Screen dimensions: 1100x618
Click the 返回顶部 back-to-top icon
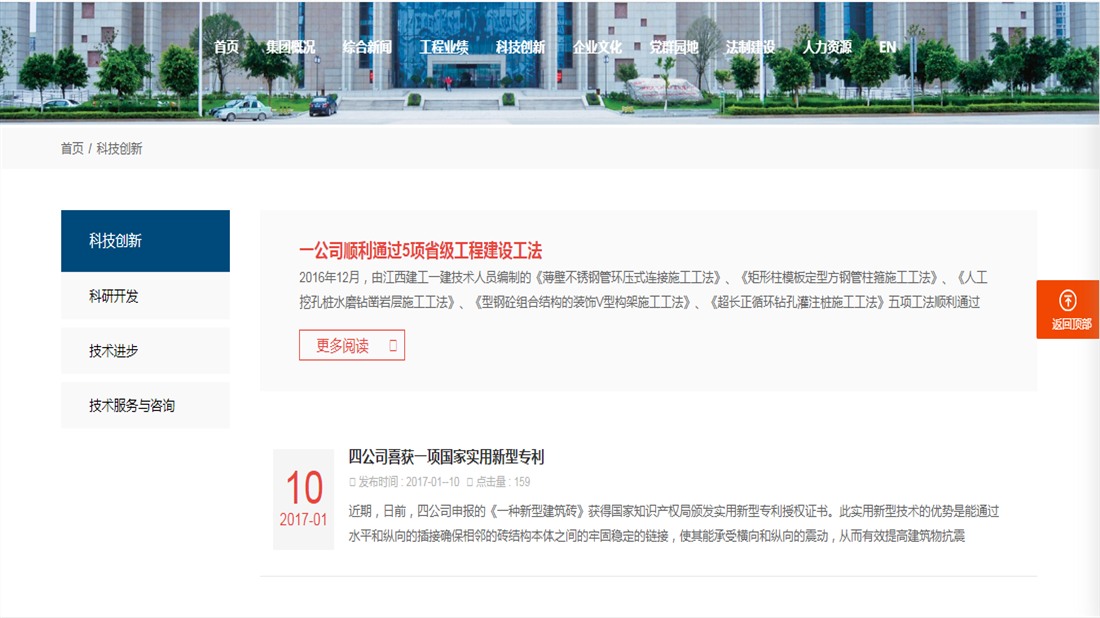[1066, 297]
